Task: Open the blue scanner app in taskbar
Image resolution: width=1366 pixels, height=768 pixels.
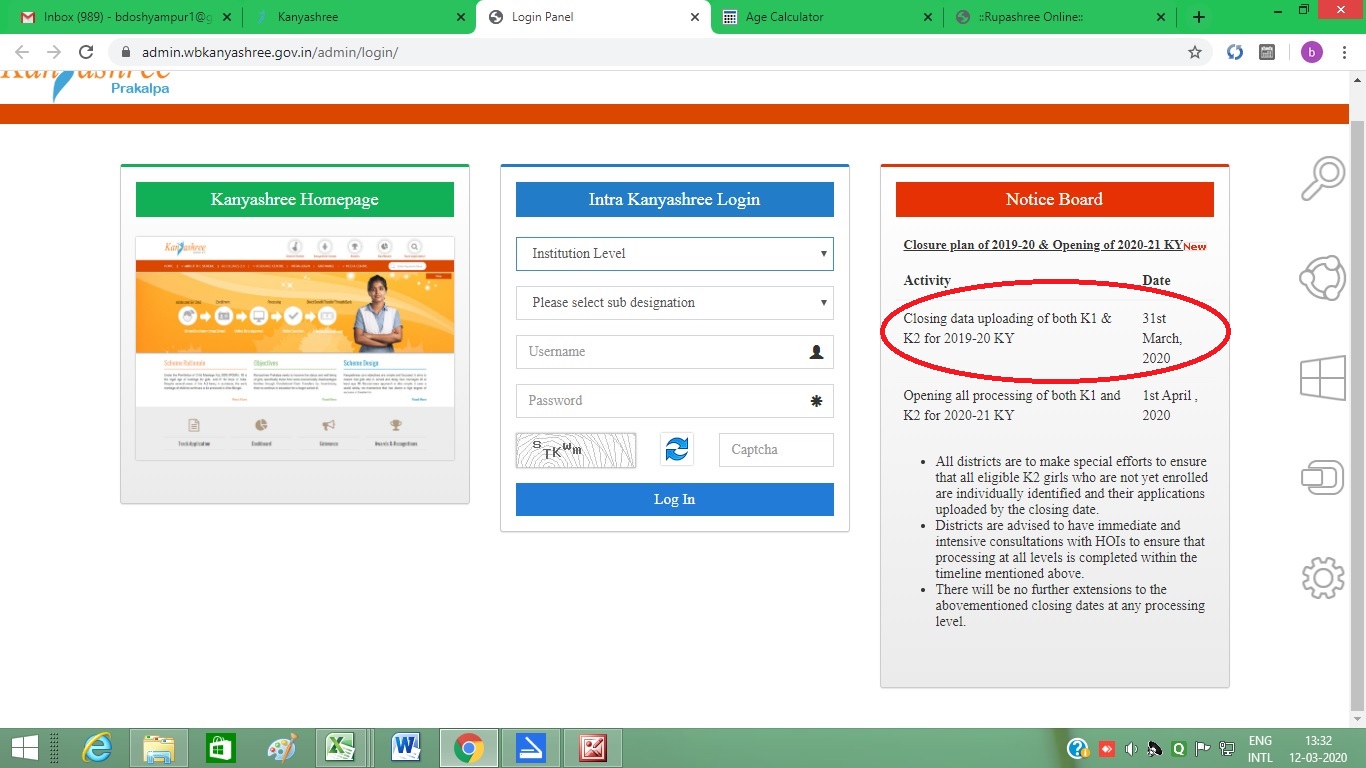Action: (x=531, y=748)
